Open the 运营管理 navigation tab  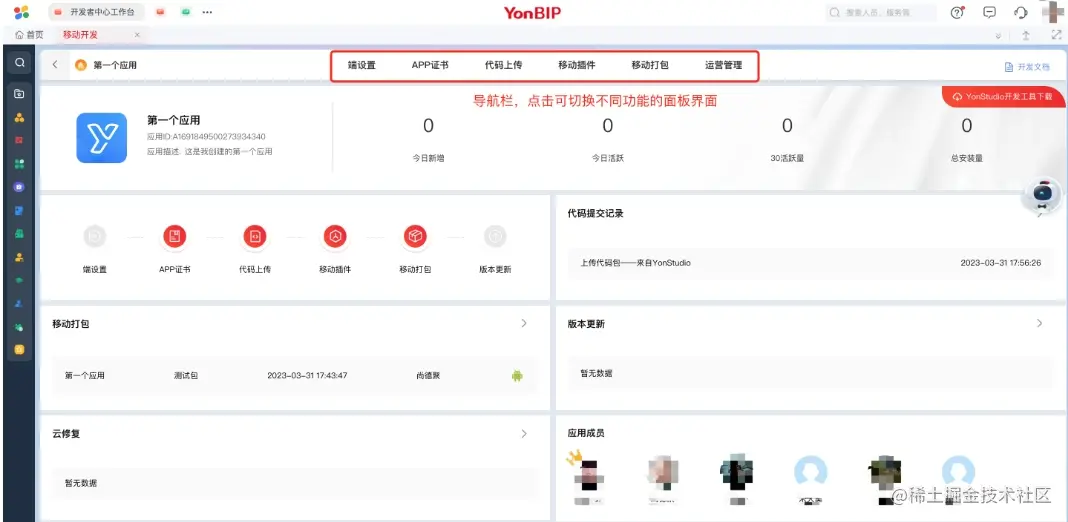point(723,65)
